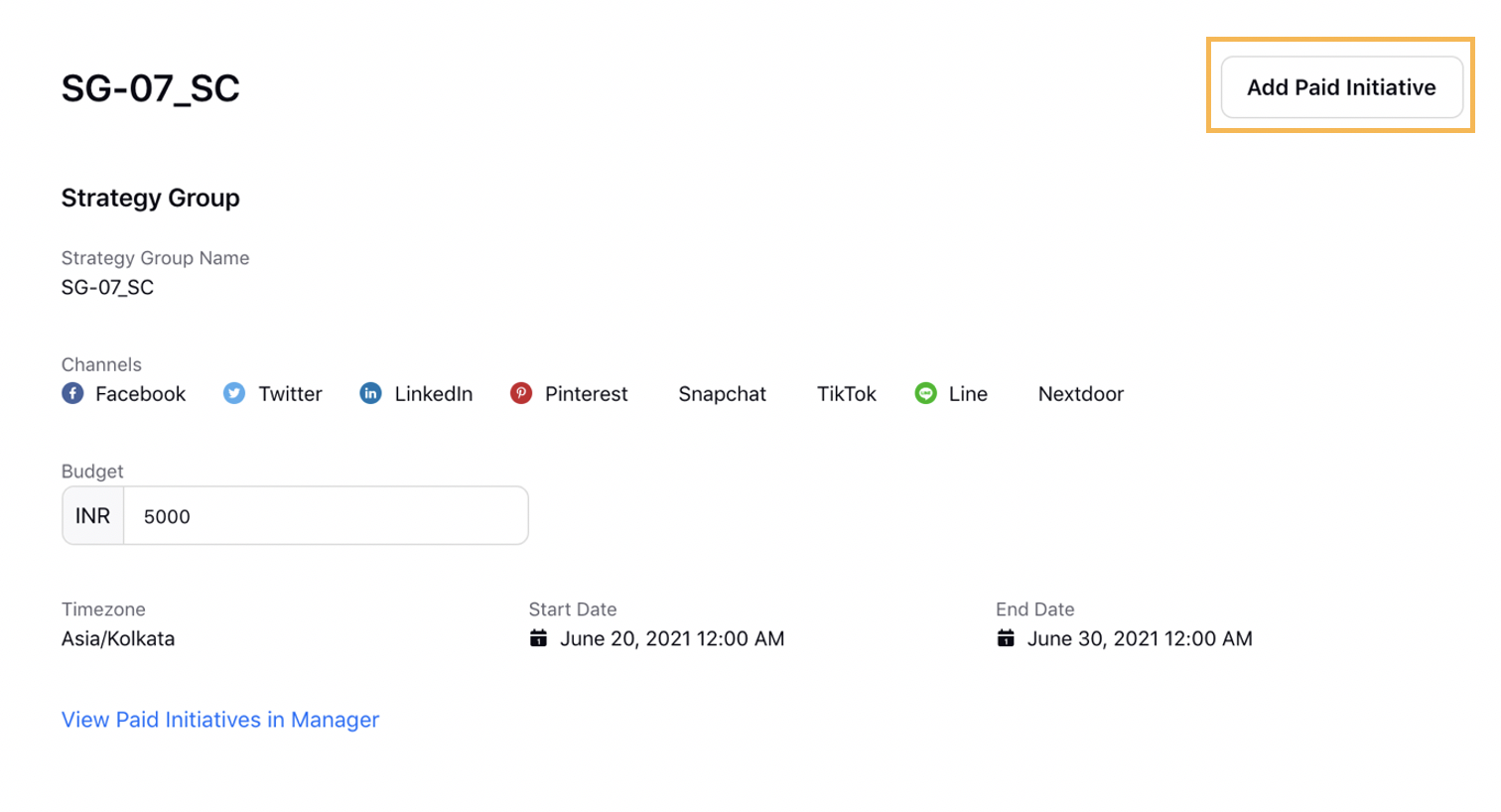The width and height of the screenshot is (1501, 812).
Task: Click the End Date calendar icon
Action: (x=1006, y=638)
